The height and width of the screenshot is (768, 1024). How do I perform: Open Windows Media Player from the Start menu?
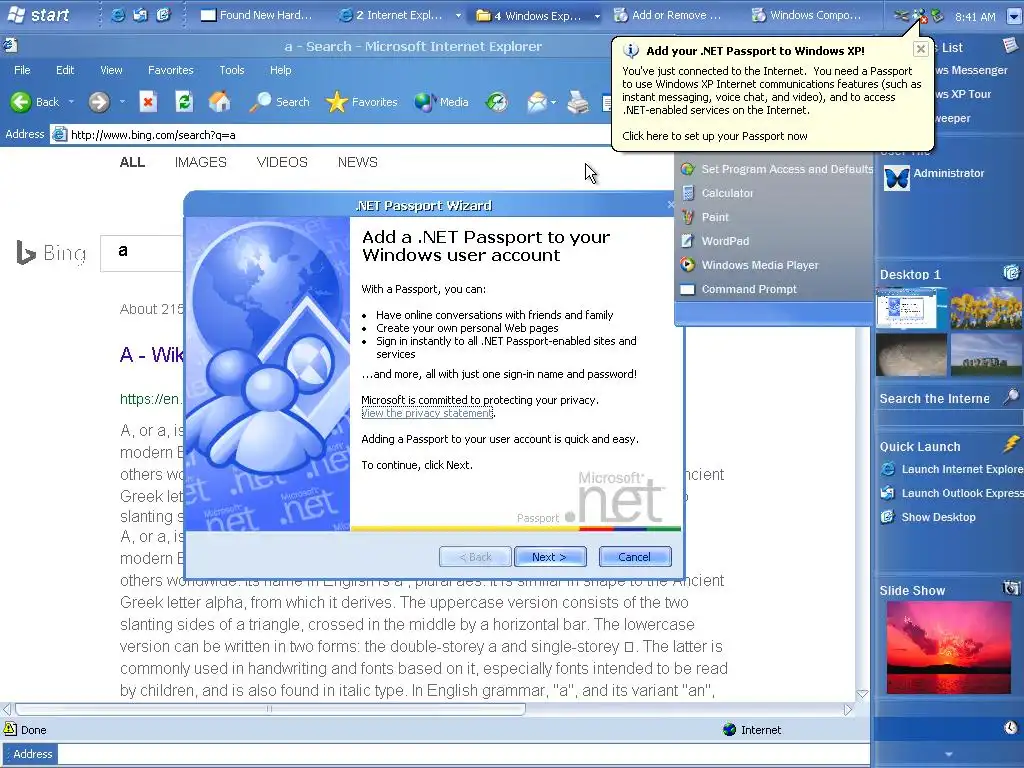pos(760,265)
